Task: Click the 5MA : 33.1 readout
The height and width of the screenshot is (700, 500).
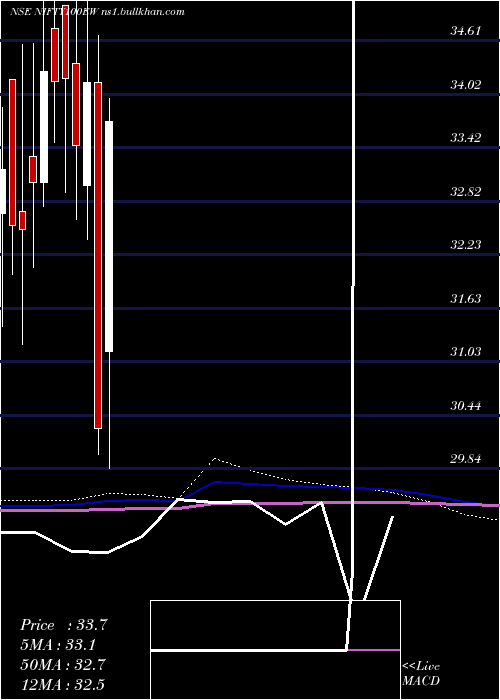Action: 58,645
